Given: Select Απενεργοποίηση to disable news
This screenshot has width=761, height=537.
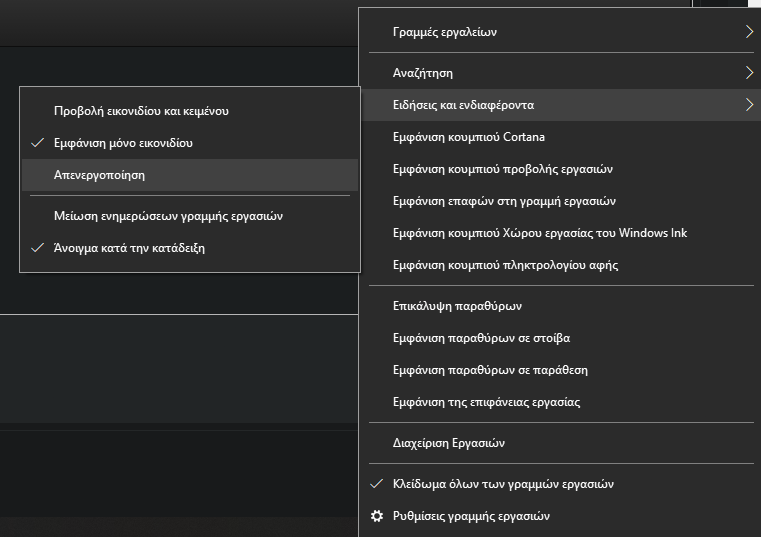Looking at the screenshot, I should [99, 174].
